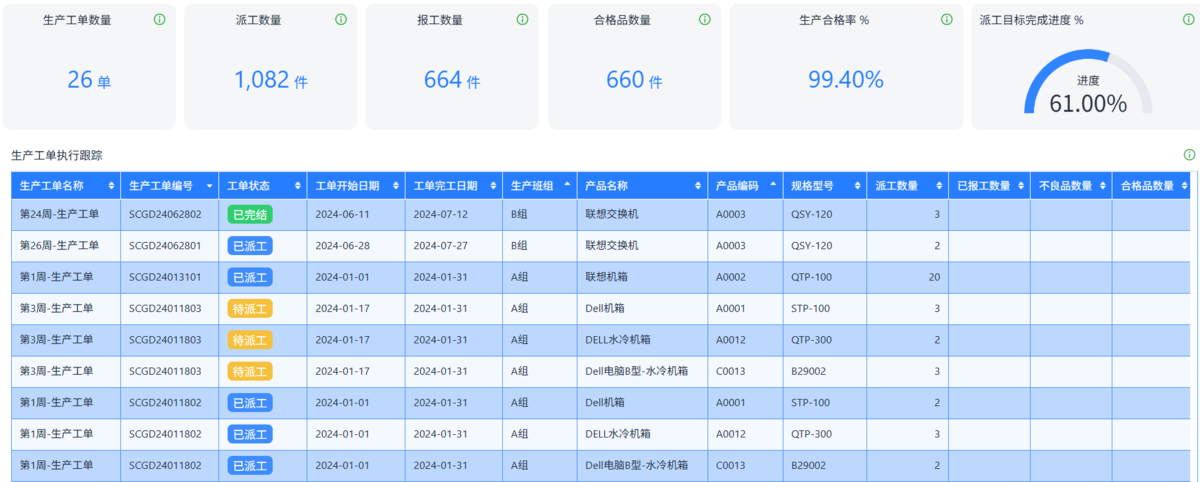Click 已派工 tag on 联想机箱 row
The width and height of the screenshot is (1200, 482).
pyautogui.click(x=250, y=277)
